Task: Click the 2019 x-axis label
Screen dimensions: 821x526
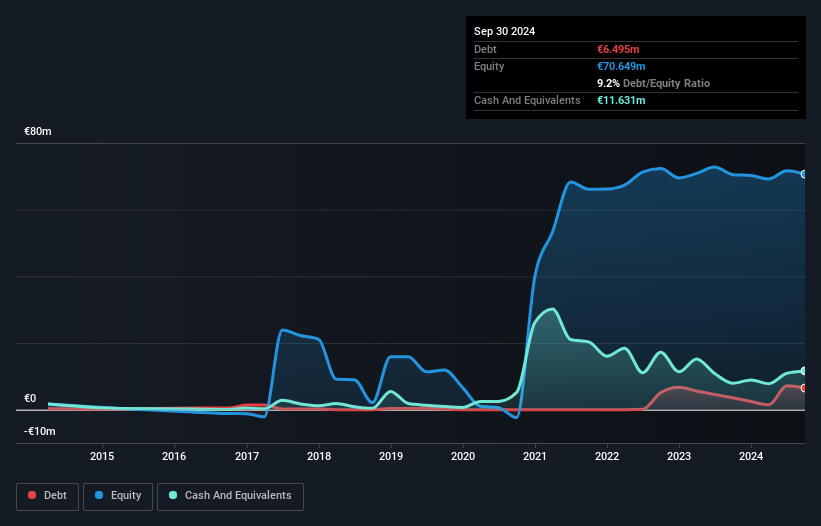Action: [x=391, y=456]
